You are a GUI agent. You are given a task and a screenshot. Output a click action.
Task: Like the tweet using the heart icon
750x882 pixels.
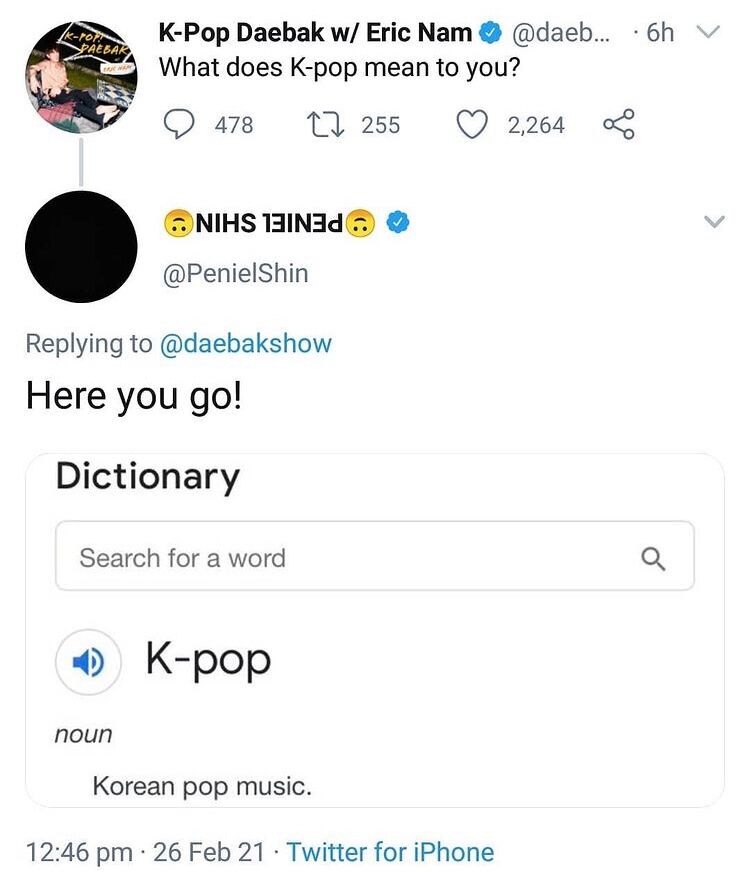[x=471, y=124]
